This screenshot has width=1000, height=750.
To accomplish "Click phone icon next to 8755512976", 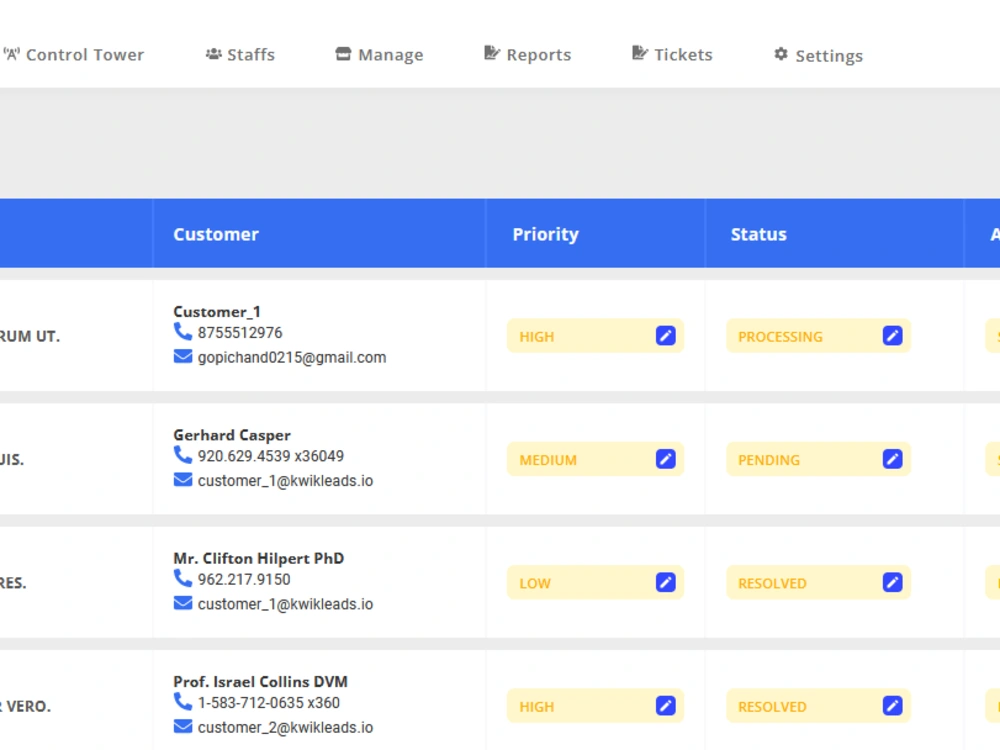I will point(182,332).
